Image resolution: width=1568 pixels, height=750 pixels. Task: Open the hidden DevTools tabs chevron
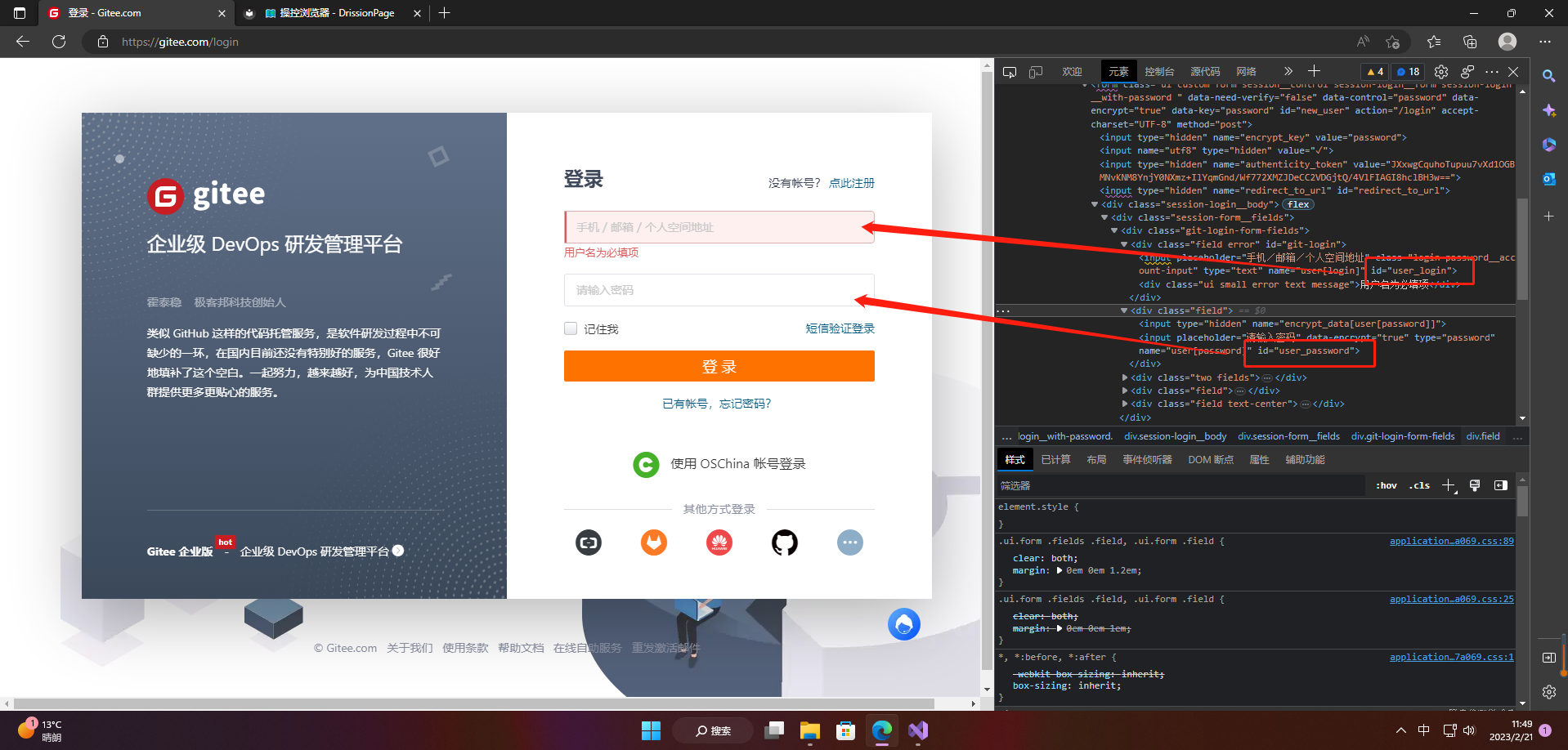pyautogui.click(x=1287, y=72)
